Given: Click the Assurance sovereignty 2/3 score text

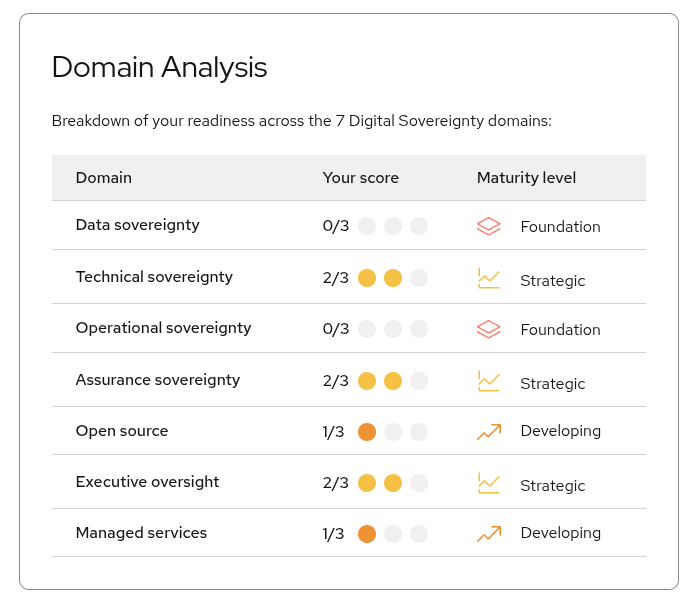Looking at the screenshot, I should [336, 381].
